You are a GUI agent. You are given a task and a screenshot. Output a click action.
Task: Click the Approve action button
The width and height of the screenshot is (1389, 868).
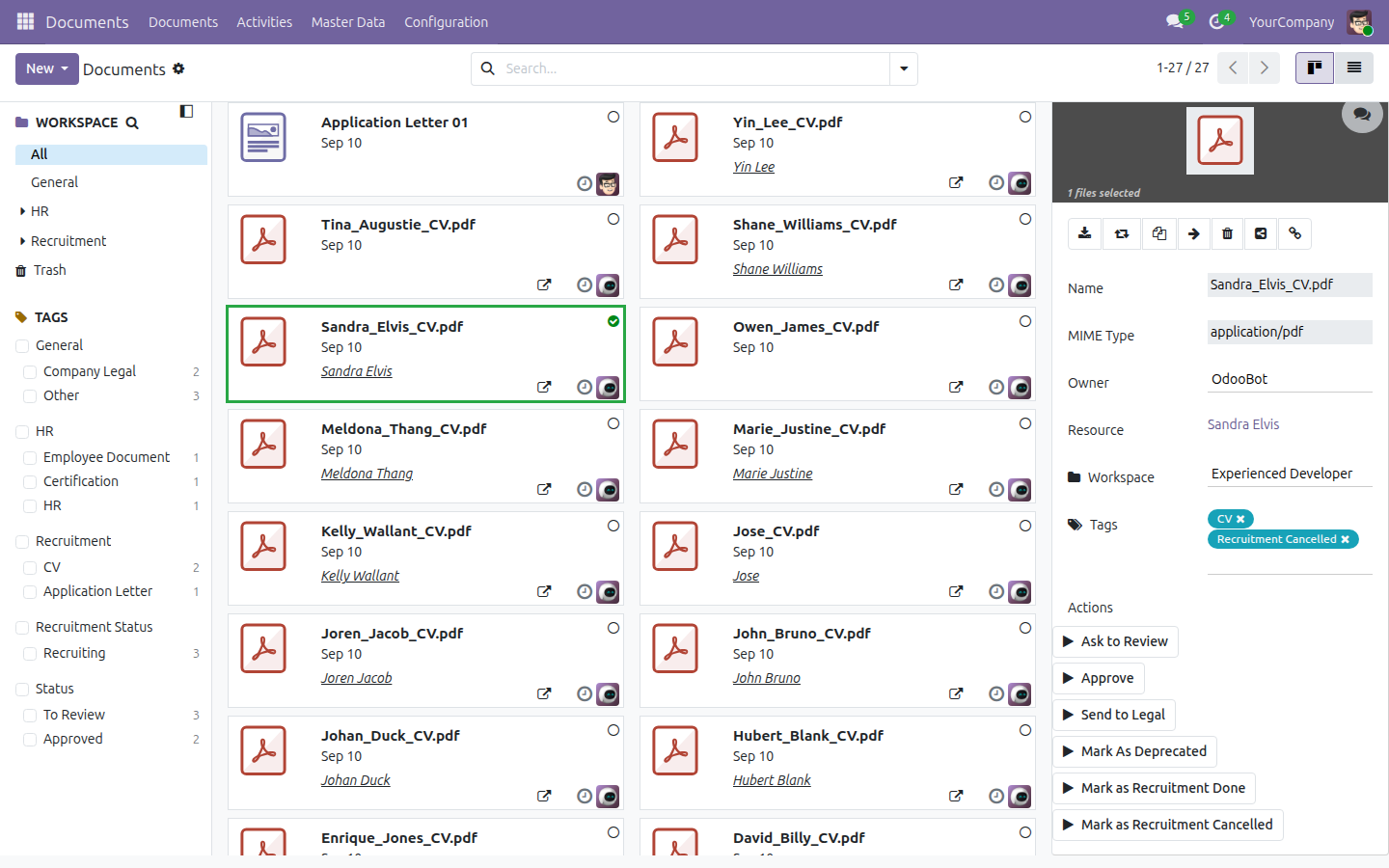pyautogui.click(x=1099, y=678)
